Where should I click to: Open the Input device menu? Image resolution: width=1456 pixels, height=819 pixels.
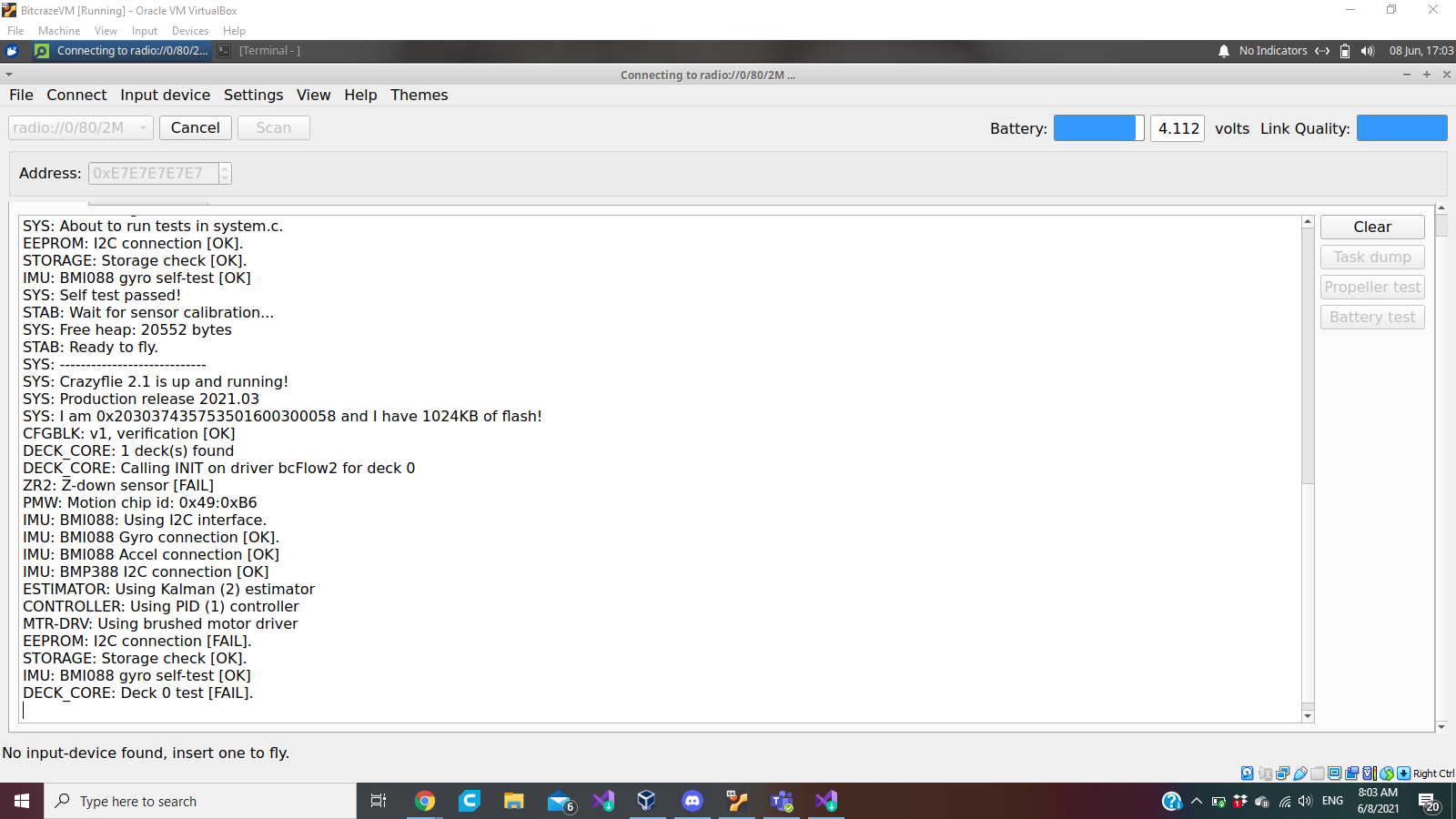click(165, 95)
